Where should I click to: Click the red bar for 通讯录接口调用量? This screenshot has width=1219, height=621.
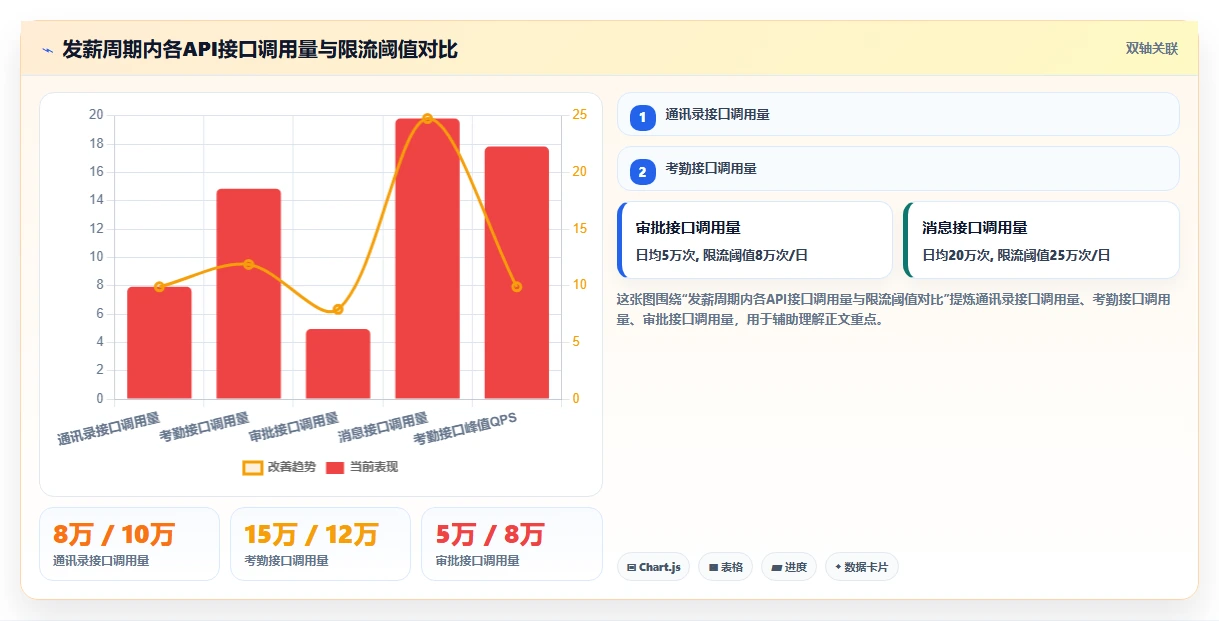[159, 343]
